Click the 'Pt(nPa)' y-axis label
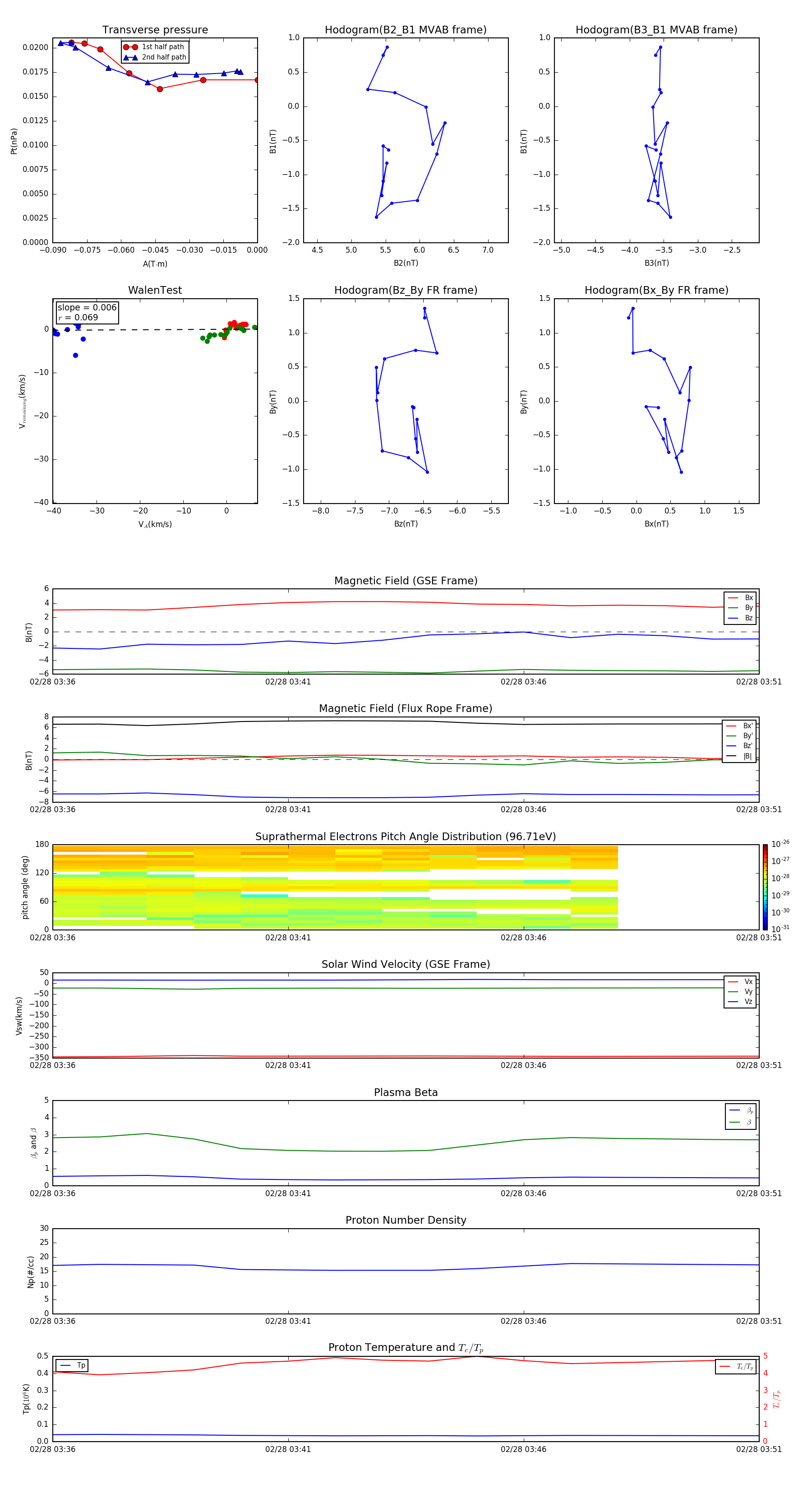The width and height of the screenshot is (812, 1489). pyautogui.click(x=14, y=141)
